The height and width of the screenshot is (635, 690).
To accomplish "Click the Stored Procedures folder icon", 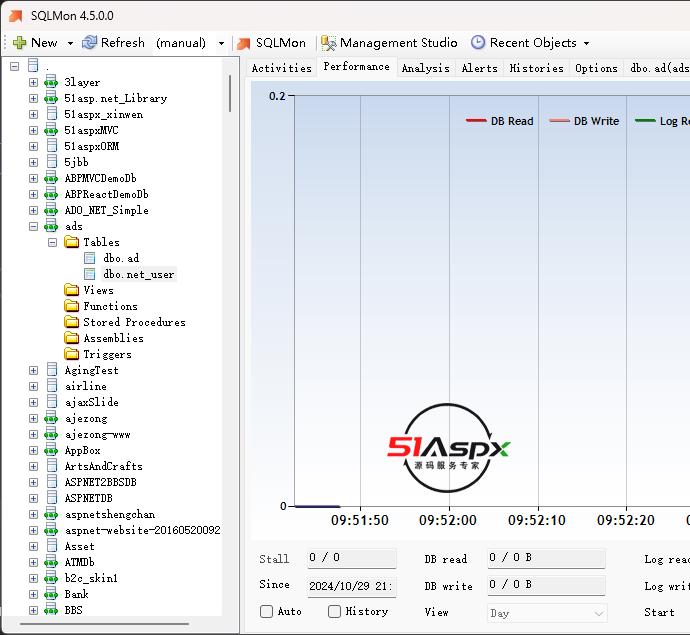I will [x=72, y=322].
